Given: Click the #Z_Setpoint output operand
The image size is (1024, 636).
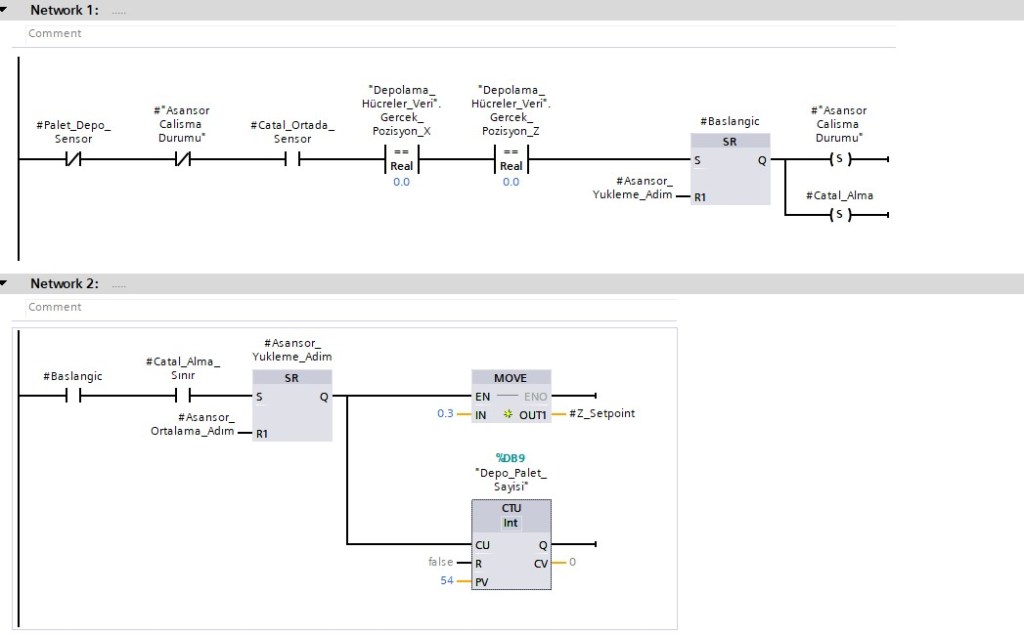Looking at the screenshot, I should pos(602,413).
